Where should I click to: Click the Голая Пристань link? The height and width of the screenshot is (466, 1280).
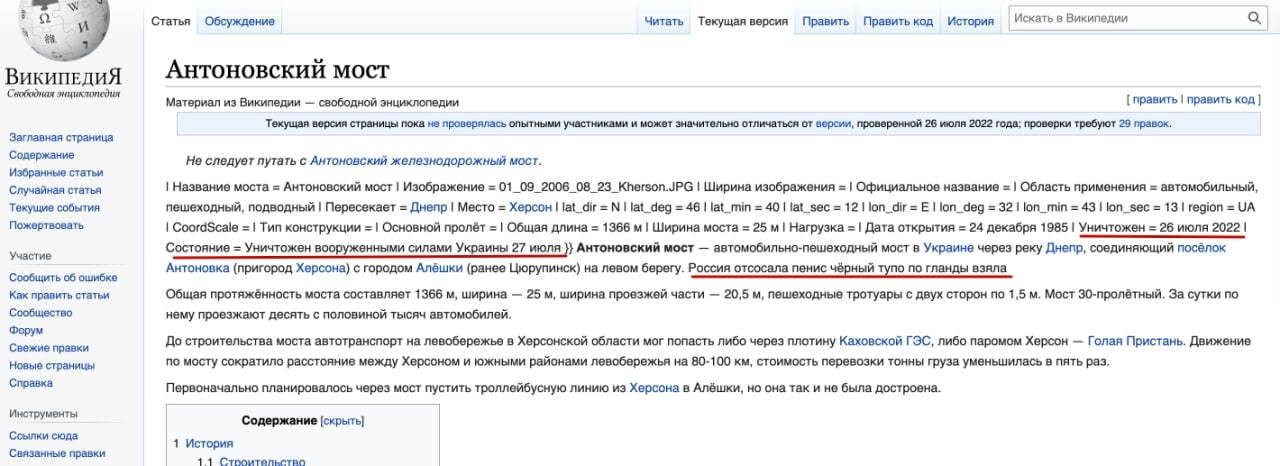coord(1135,341)
